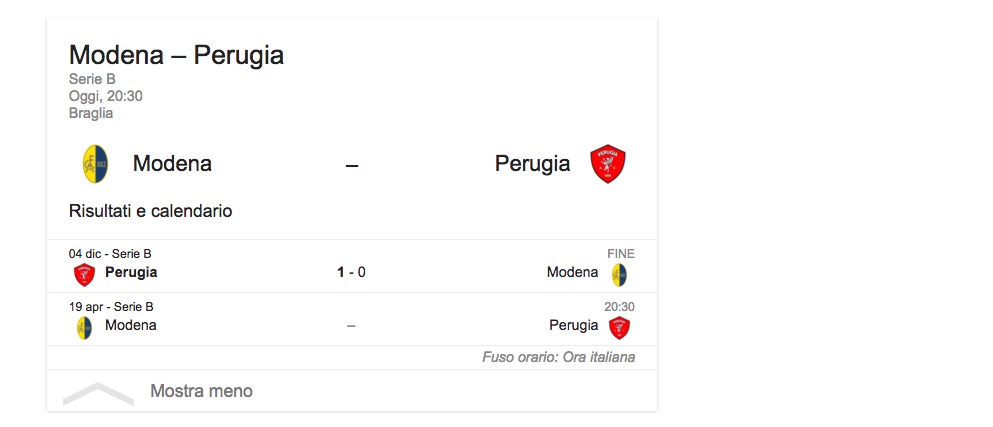
Task: Click Perugia name in 19 apr row
Action: (573, 325)
